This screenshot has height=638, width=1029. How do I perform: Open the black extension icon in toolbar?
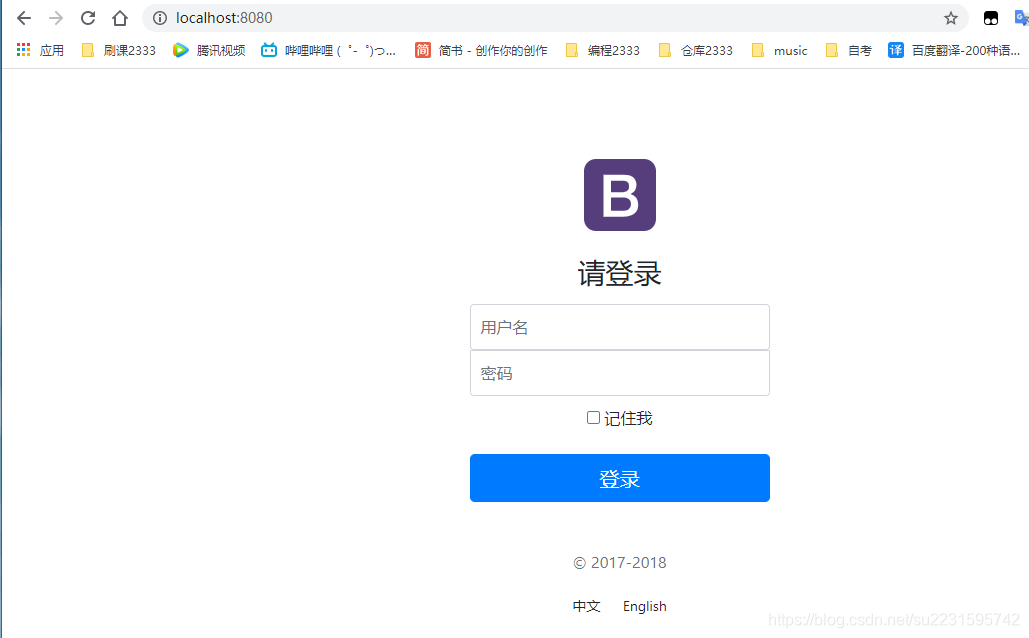pyautogui.click(x=990, y=18)
